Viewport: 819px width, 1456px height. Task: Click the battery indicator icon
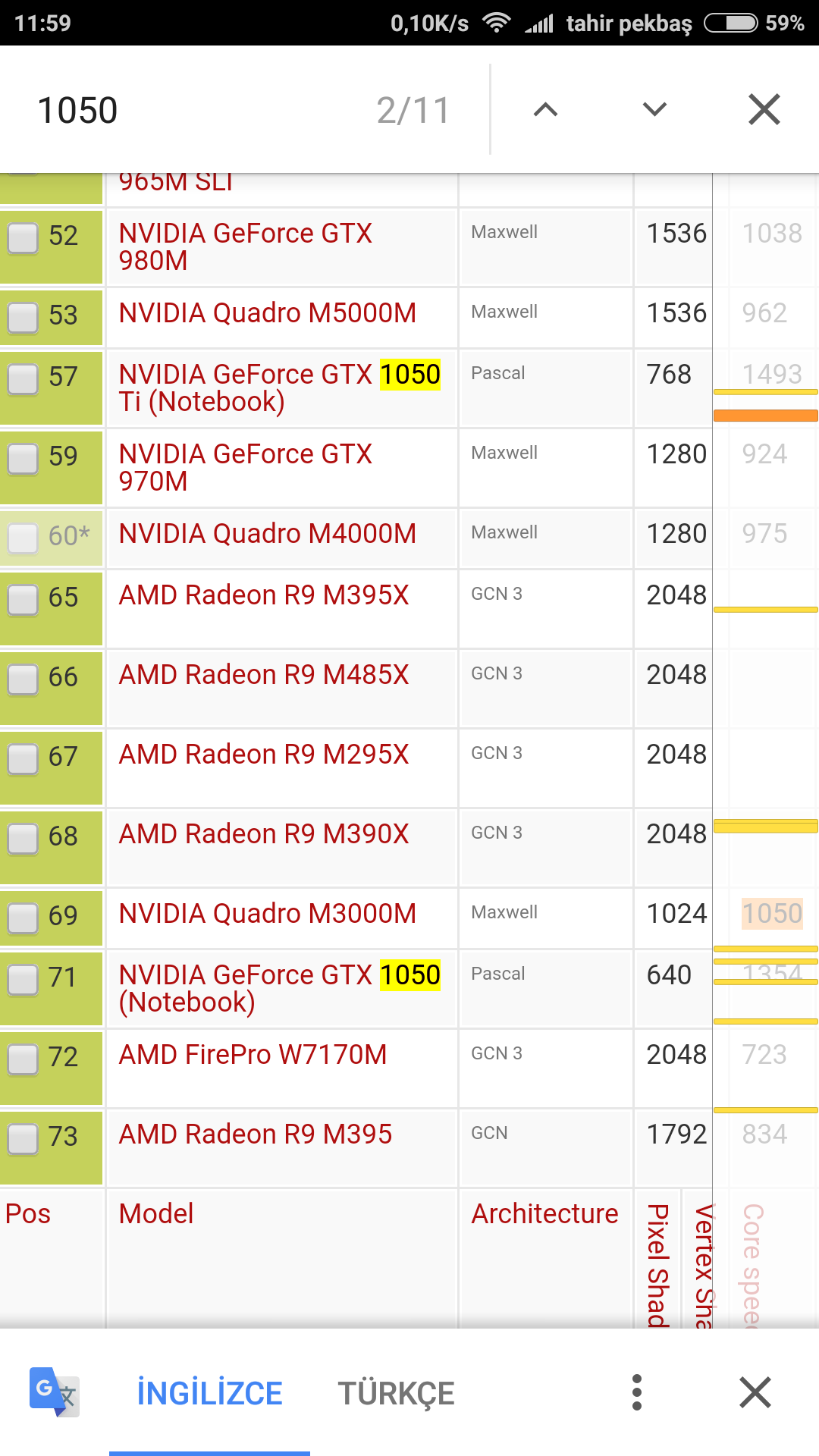(x=731, y=23)
